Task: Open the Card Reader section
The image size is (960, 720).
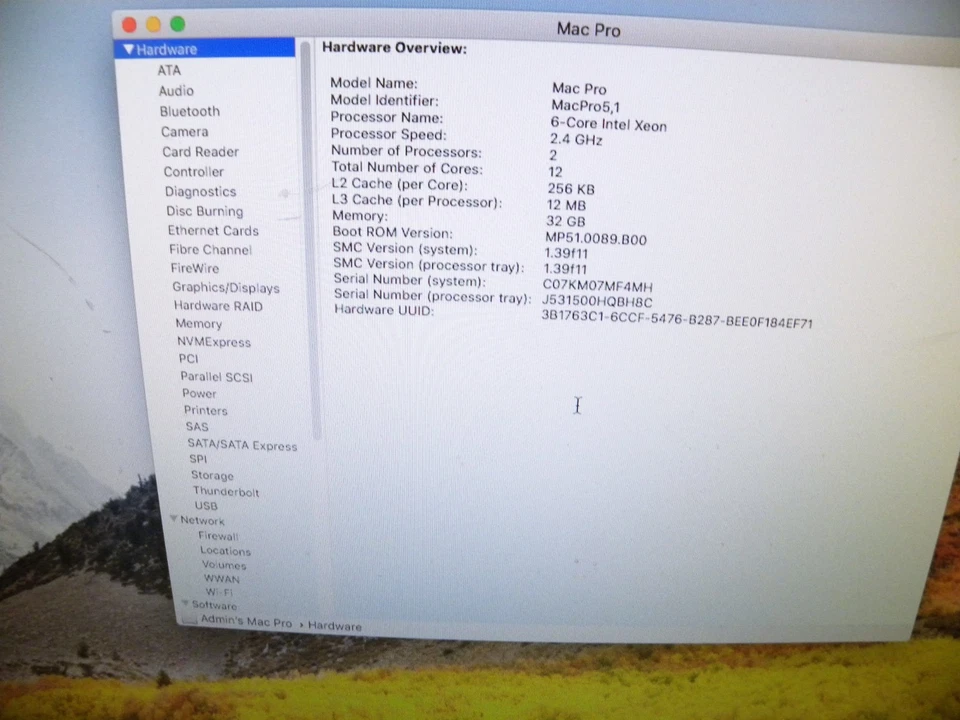Action: click(200, 151)
